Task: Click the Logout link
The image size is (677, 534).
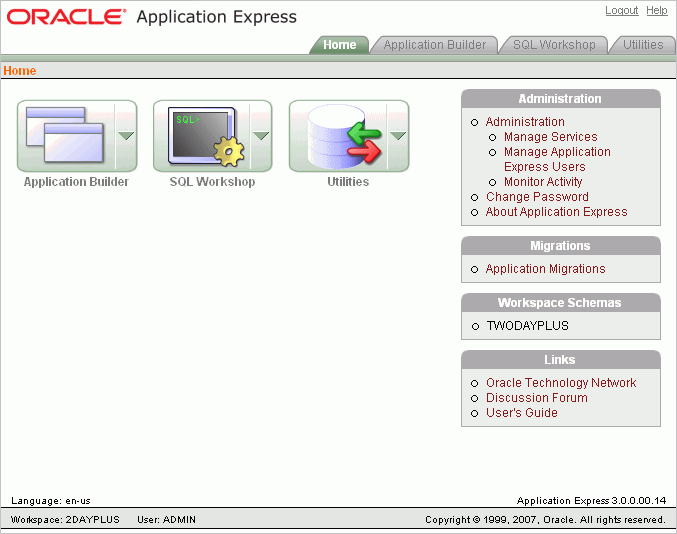Action: [x=621, y=11]
